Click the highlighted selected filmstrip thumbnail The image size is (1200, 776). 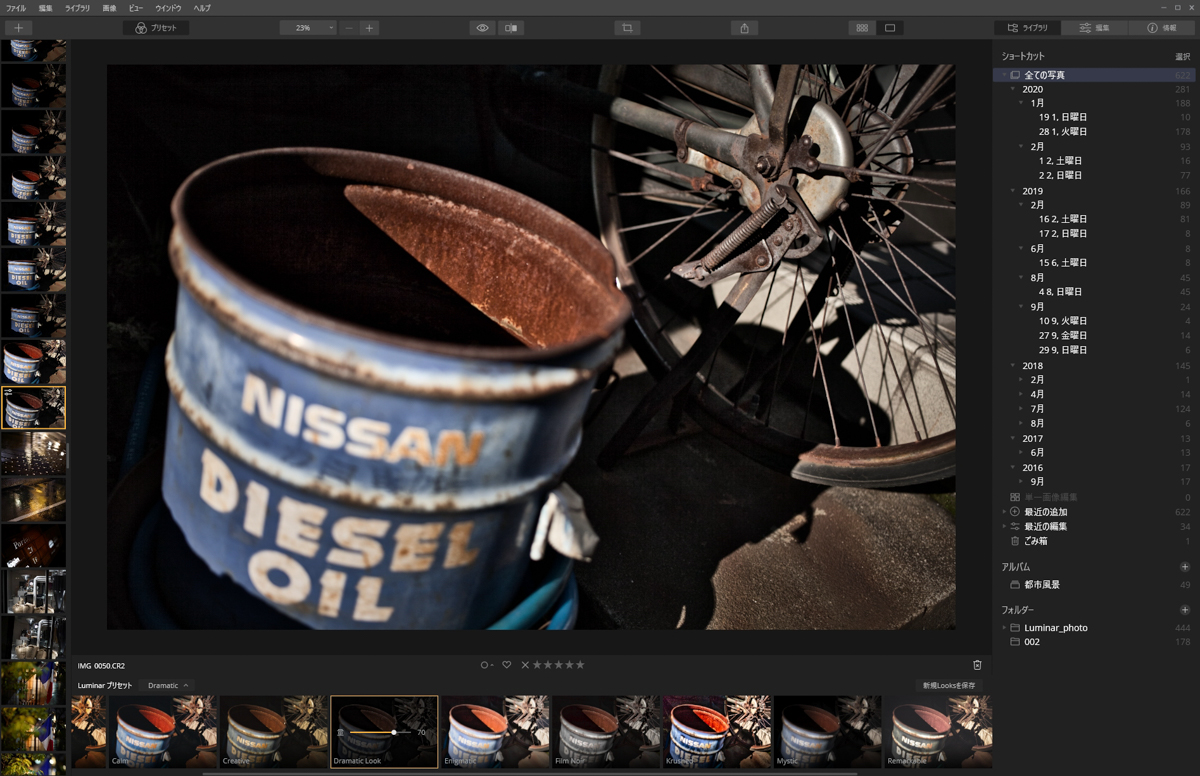pyautogui.click(x=34, y=408)
